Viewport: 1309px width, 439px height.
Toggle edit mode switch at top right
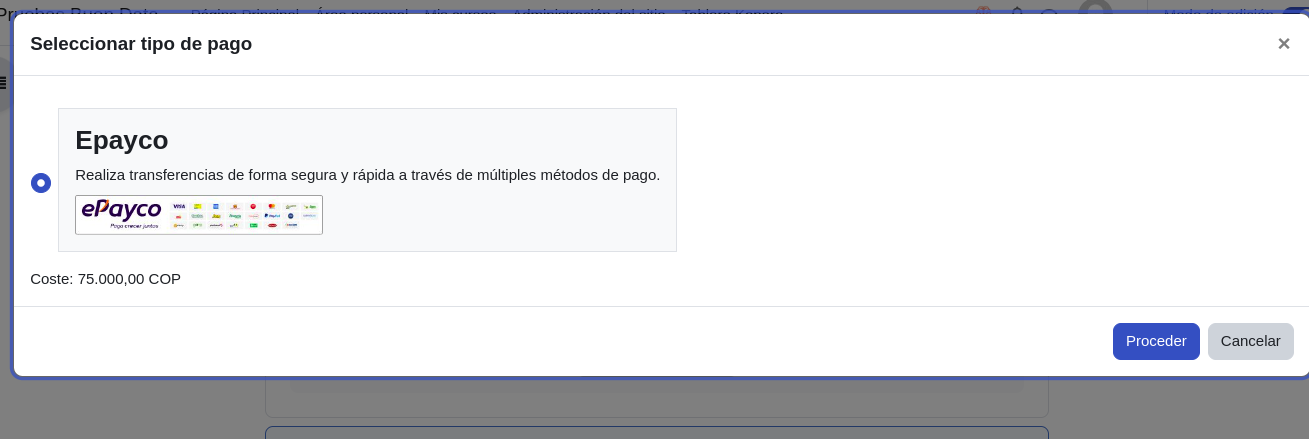(1296, 9)
